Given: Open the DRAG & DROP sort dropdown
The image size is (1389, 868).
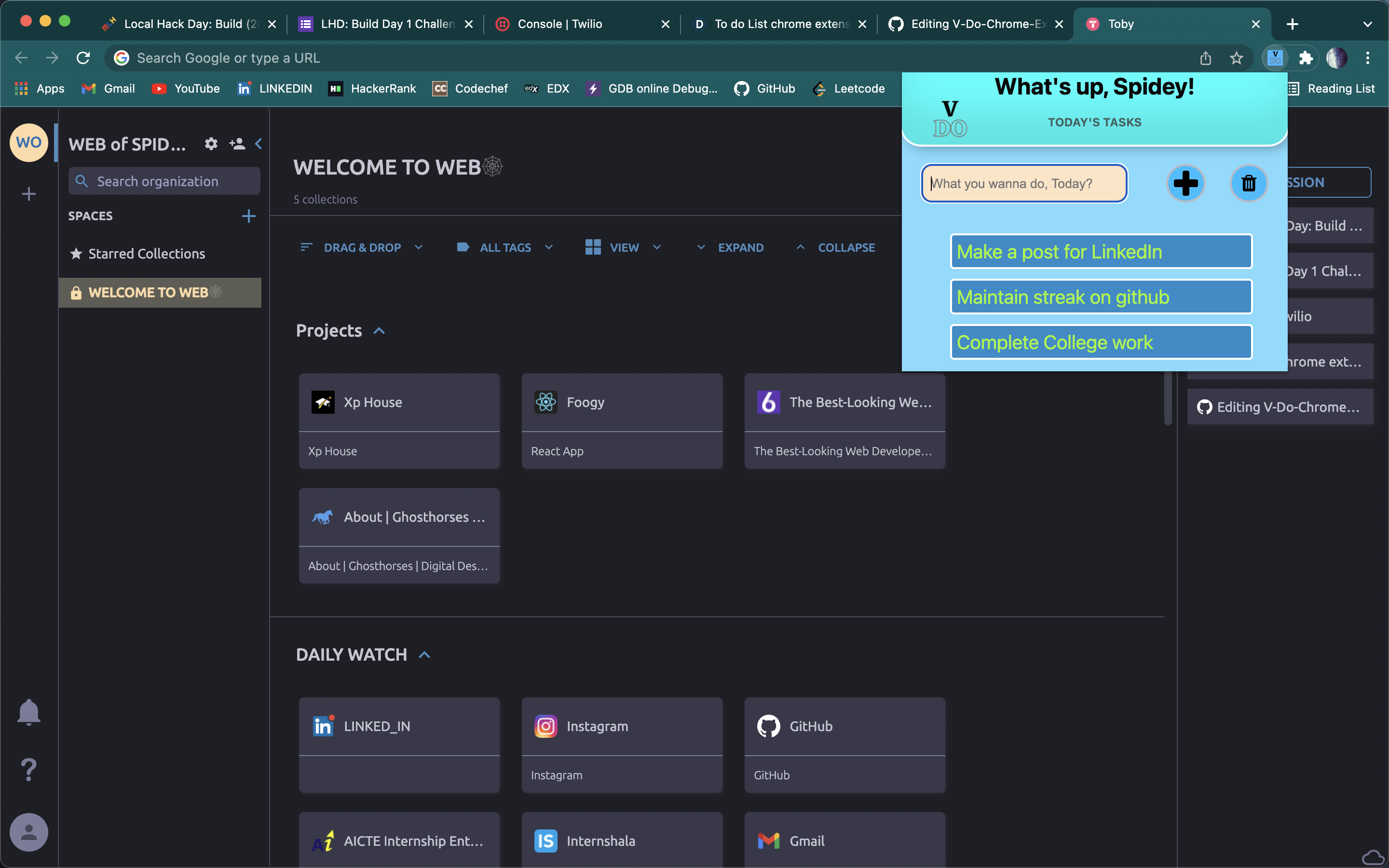Looking at the screenshot, I should tap(362, 247).
